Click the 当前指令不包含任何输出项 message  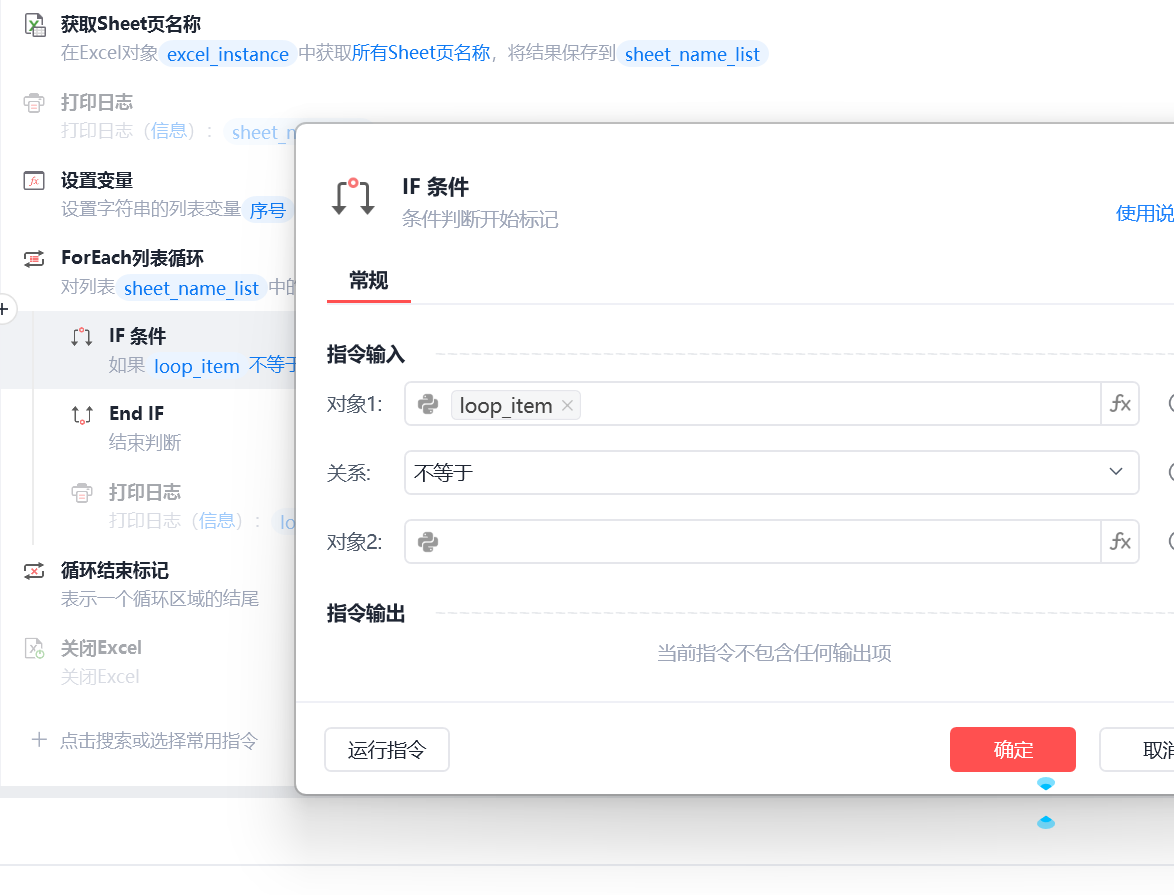click(x=774, y=653)
